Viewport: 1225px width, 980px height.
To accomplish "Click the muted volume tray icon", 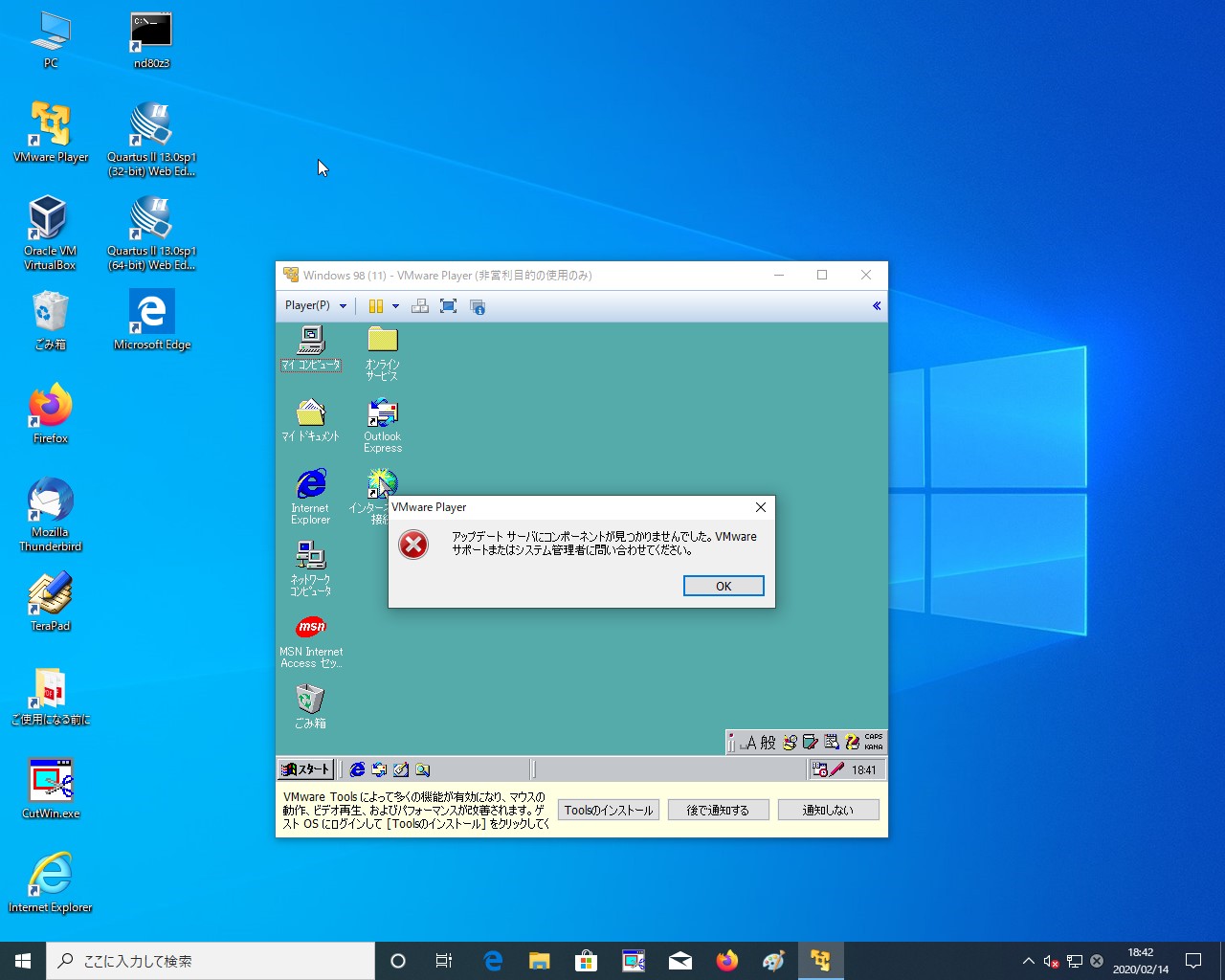I will click(x=1051, y=961).
